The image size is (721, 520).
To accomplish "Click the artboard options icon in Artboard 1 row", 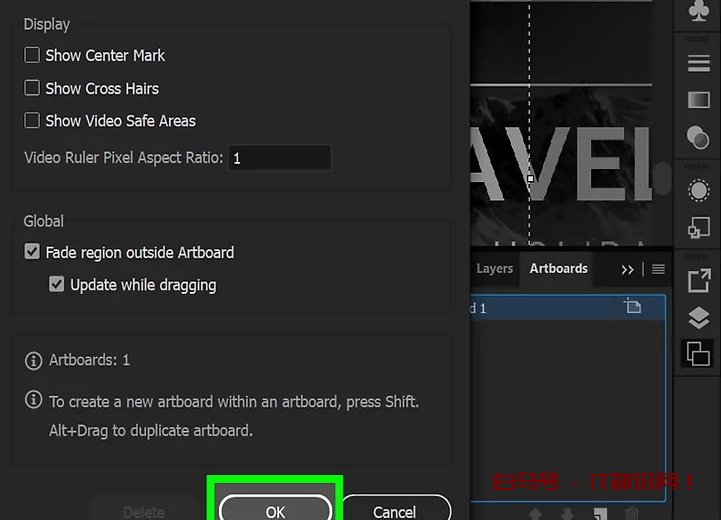I will tap(632, 307).
